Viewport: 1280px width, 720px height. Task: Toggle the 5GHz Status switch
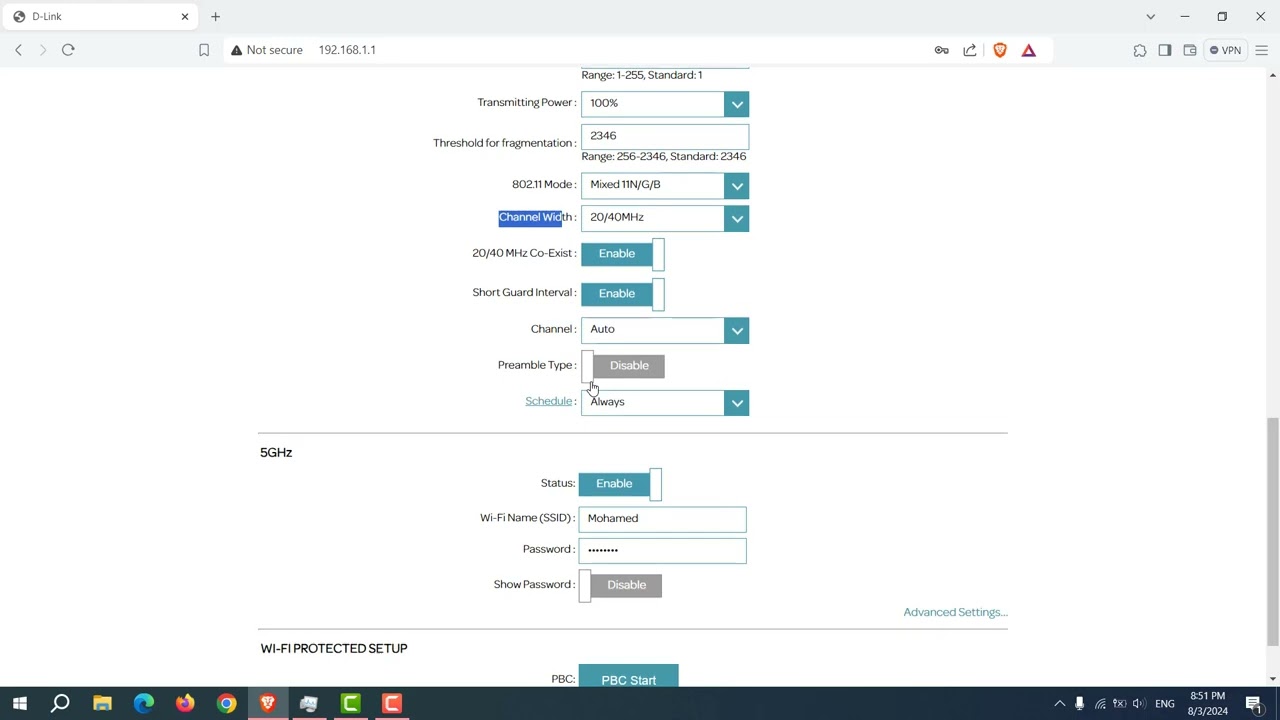(x=620, y=484)
